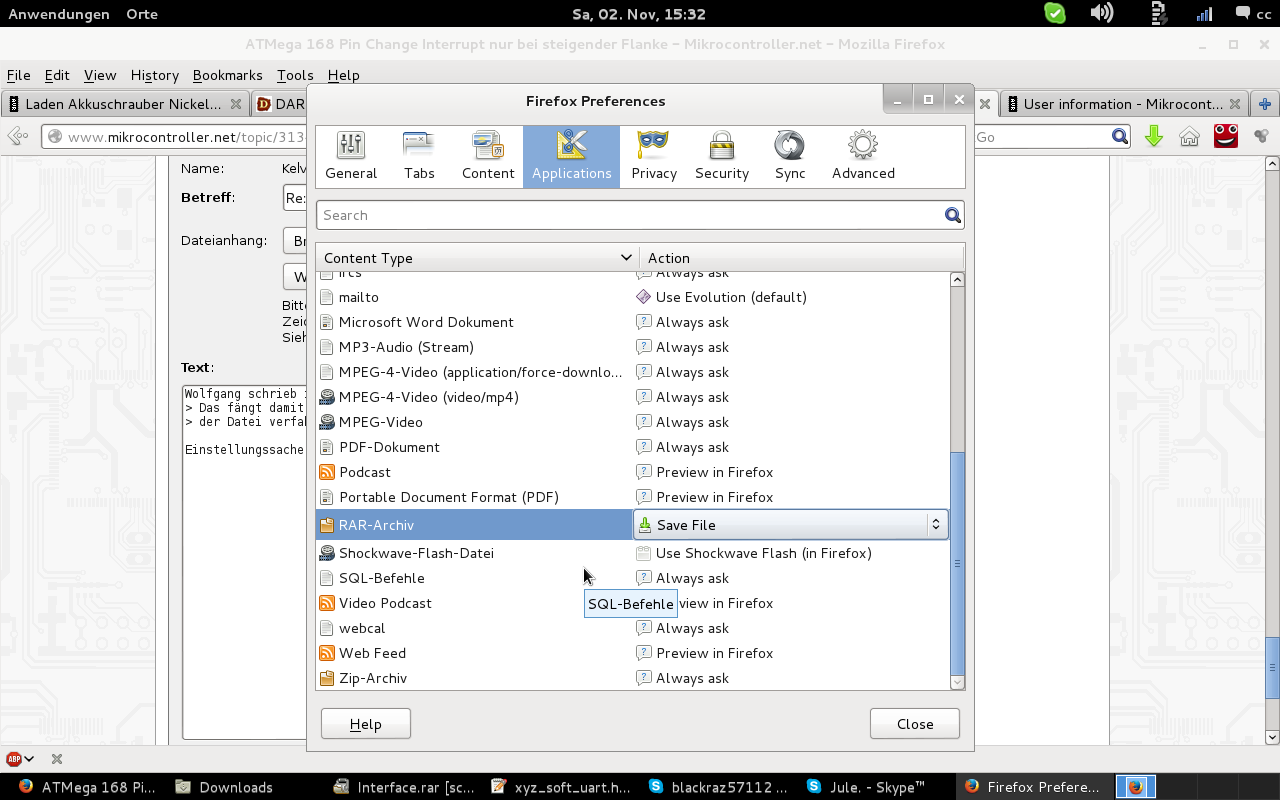This screenshot has height=800, width=1280.
Task: Open the Orte menu in top panel
Action: pyautogui.click(x=142, y=14)
